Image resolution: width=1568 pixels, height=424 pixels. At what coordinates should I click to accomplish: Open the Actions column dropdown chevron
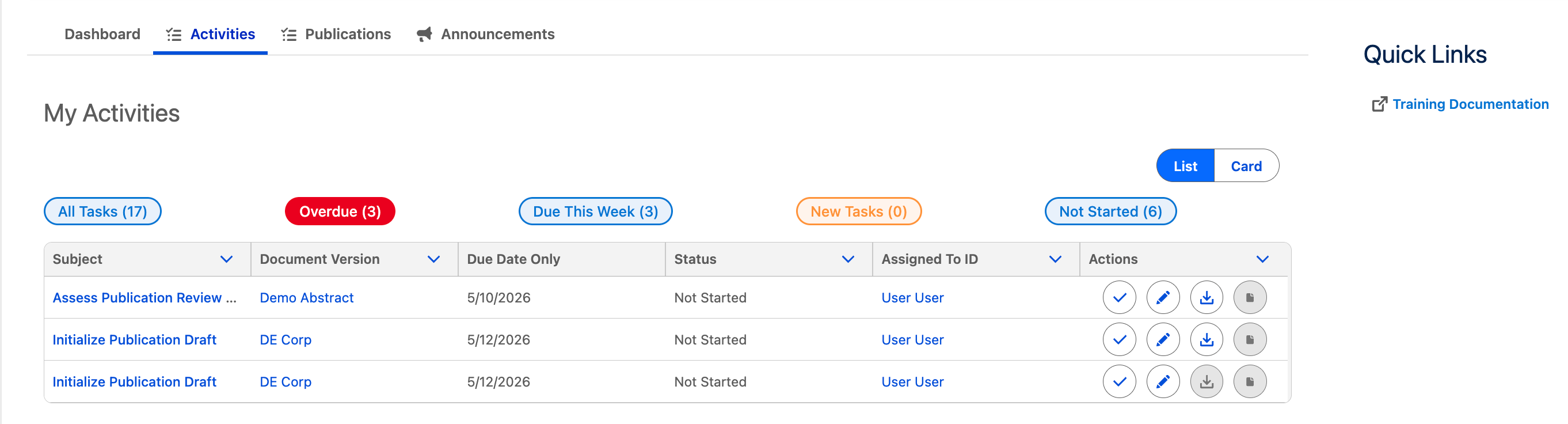coord(1262,259)
